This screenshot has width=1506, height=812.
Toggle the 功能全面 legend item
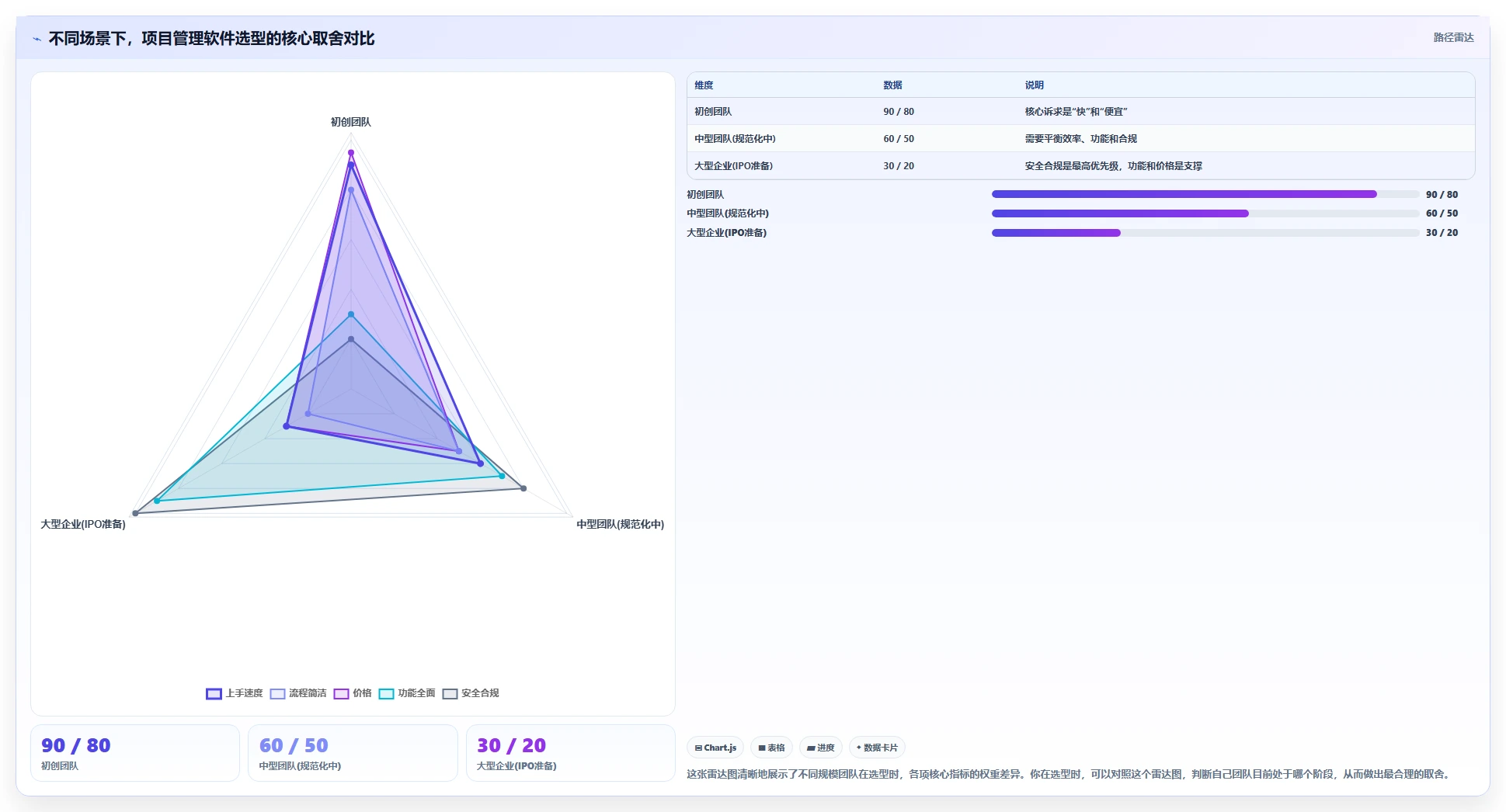pos(407,694)
